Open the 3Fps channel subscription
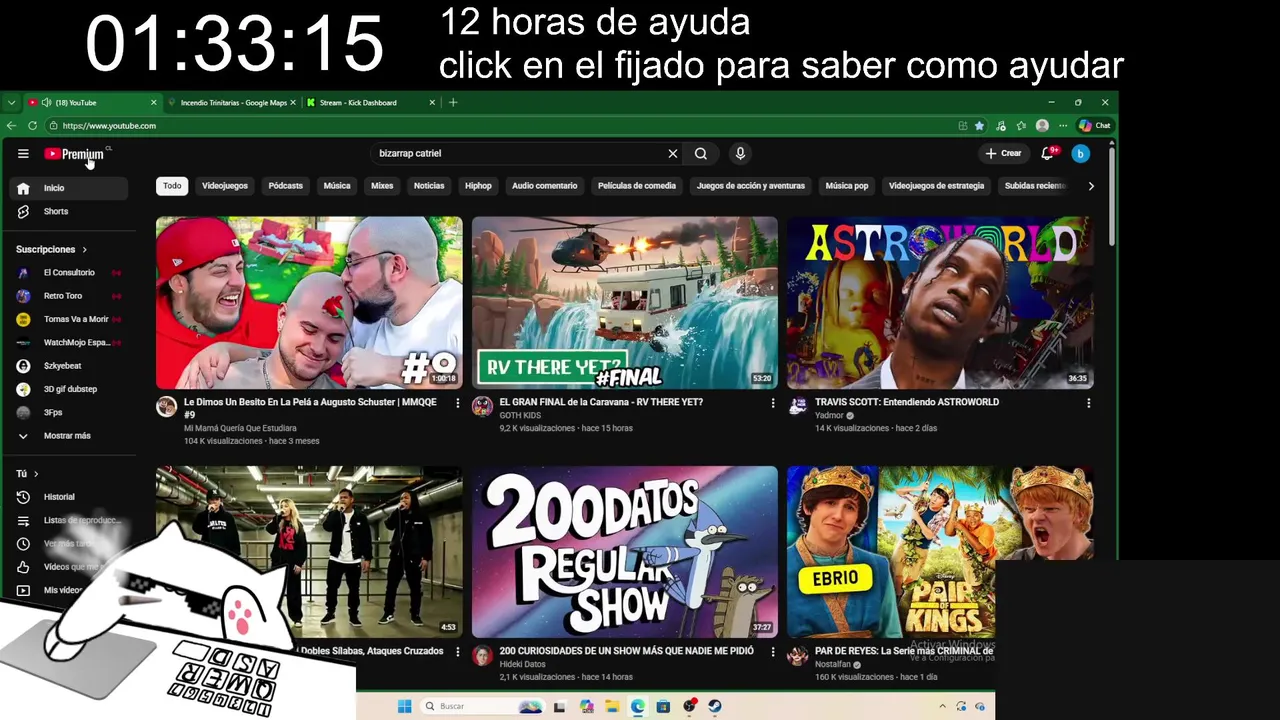This screenshot has width=1280, height=720. 68,413
